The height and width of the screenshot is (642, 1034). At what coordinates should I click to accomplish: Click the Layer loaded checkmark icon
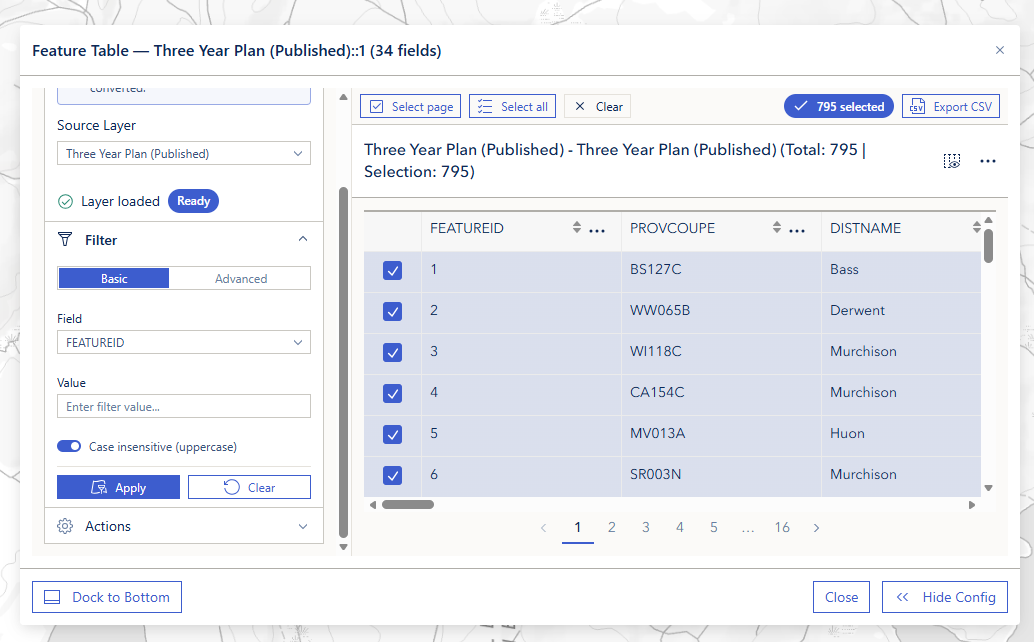coord(65,201)
